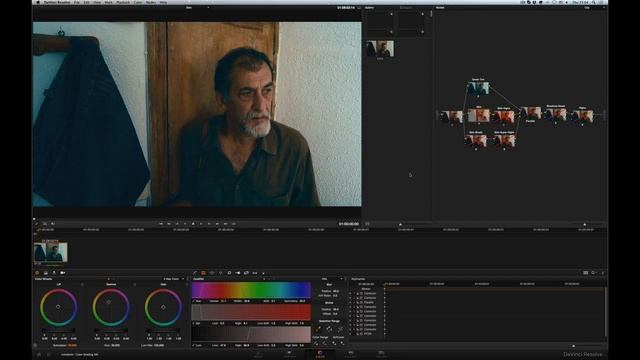Open the Nodes menu
Image resolution: width=640 pixels, height=360 pixels.
pos(151,2)
